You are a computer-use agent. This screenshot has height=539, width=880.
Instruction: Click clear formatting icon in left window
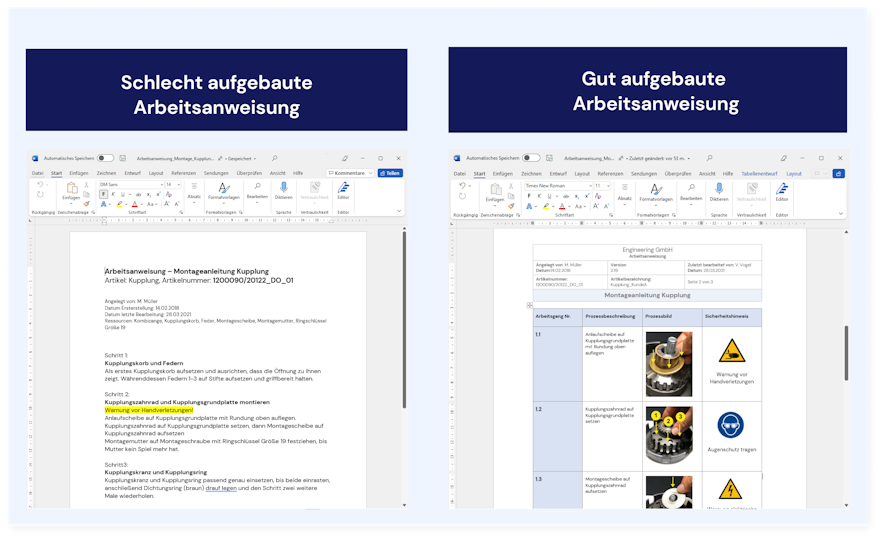click(168, 194)
